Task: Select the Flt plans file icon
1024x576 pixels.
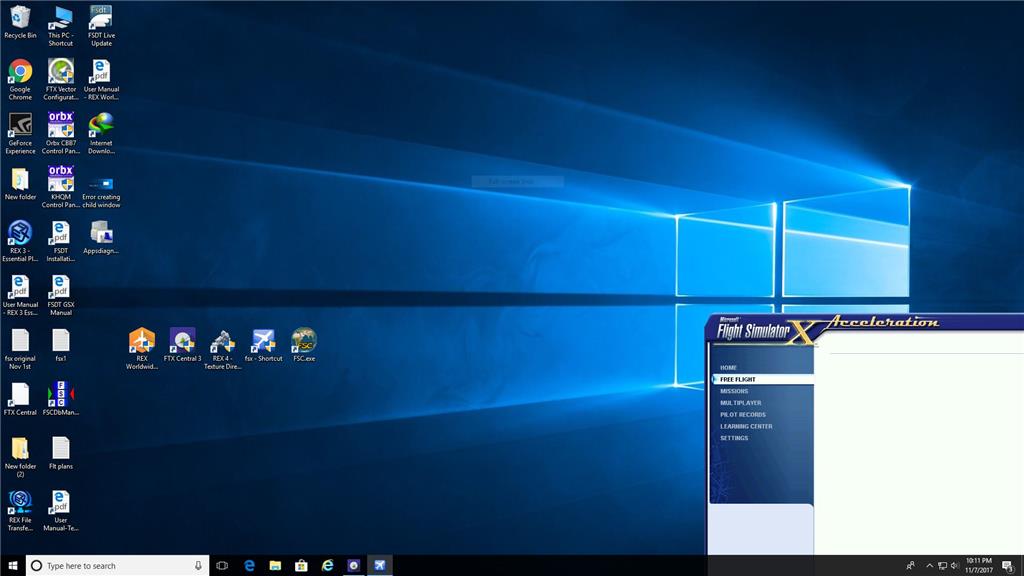Action: pos(61,453)
